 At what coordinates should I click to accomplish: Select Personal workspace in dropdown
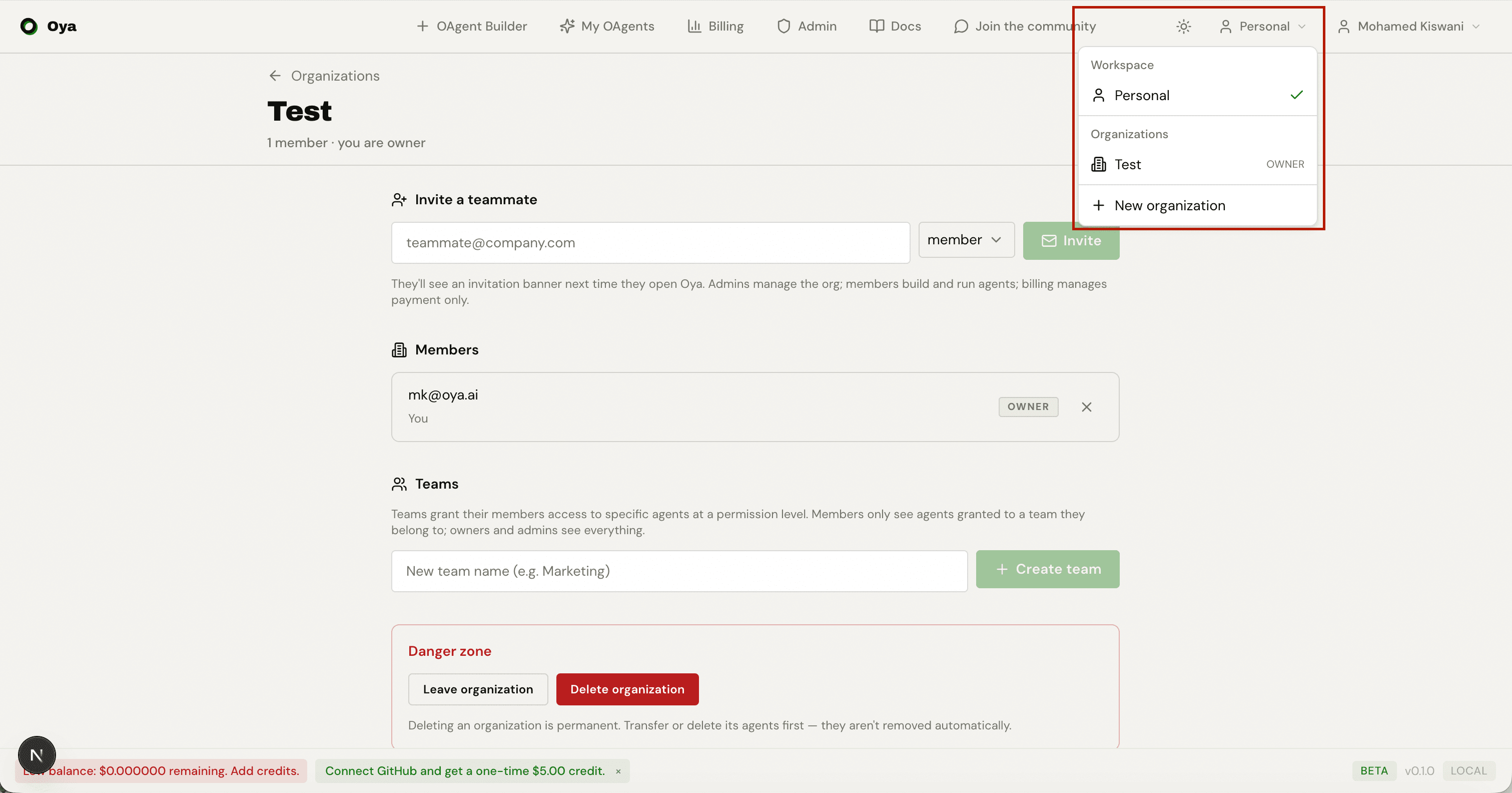[x=1197, y=95]
